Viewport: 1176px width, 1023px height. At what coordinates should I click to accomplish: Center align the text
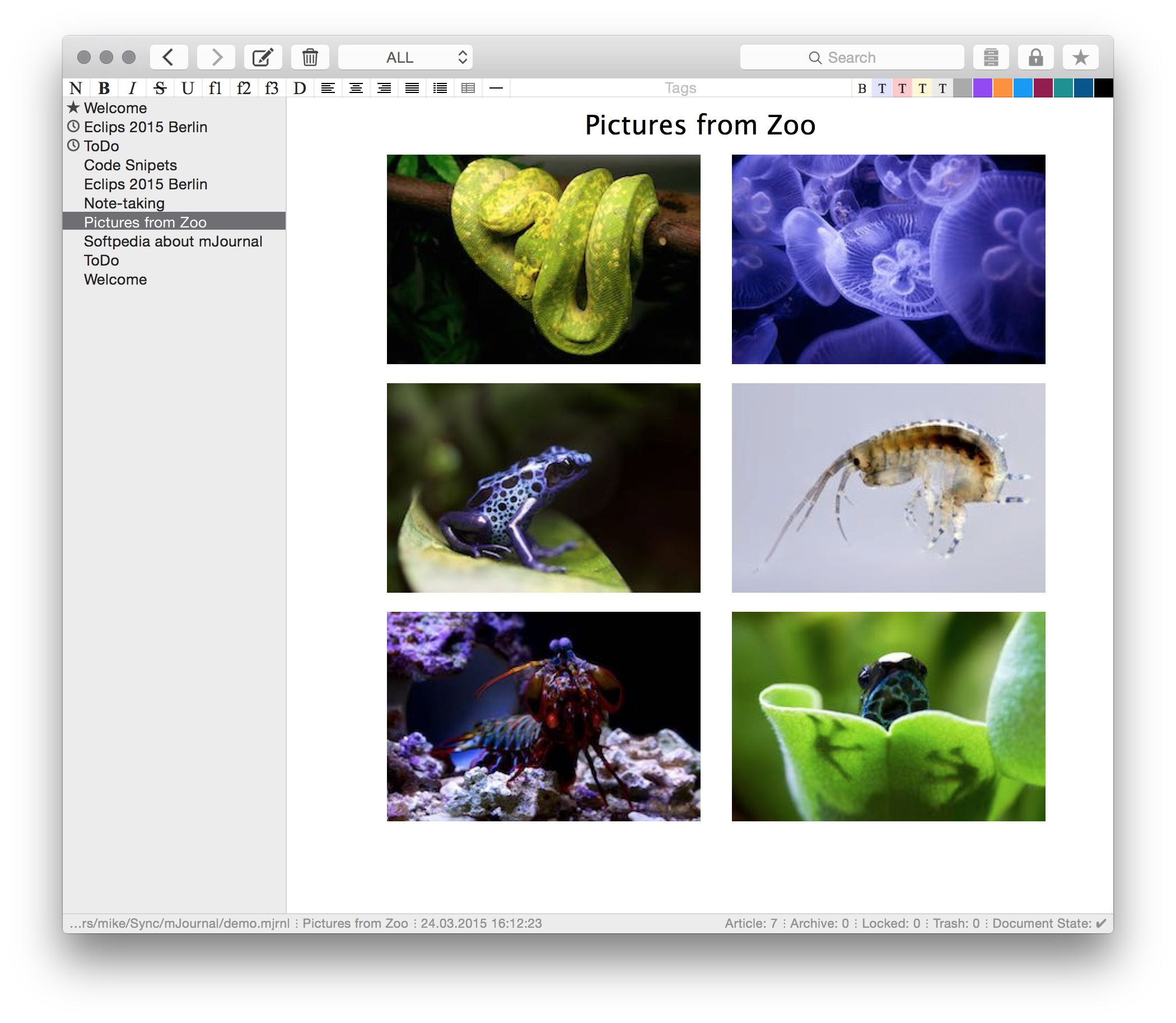[x=356, y=88]
